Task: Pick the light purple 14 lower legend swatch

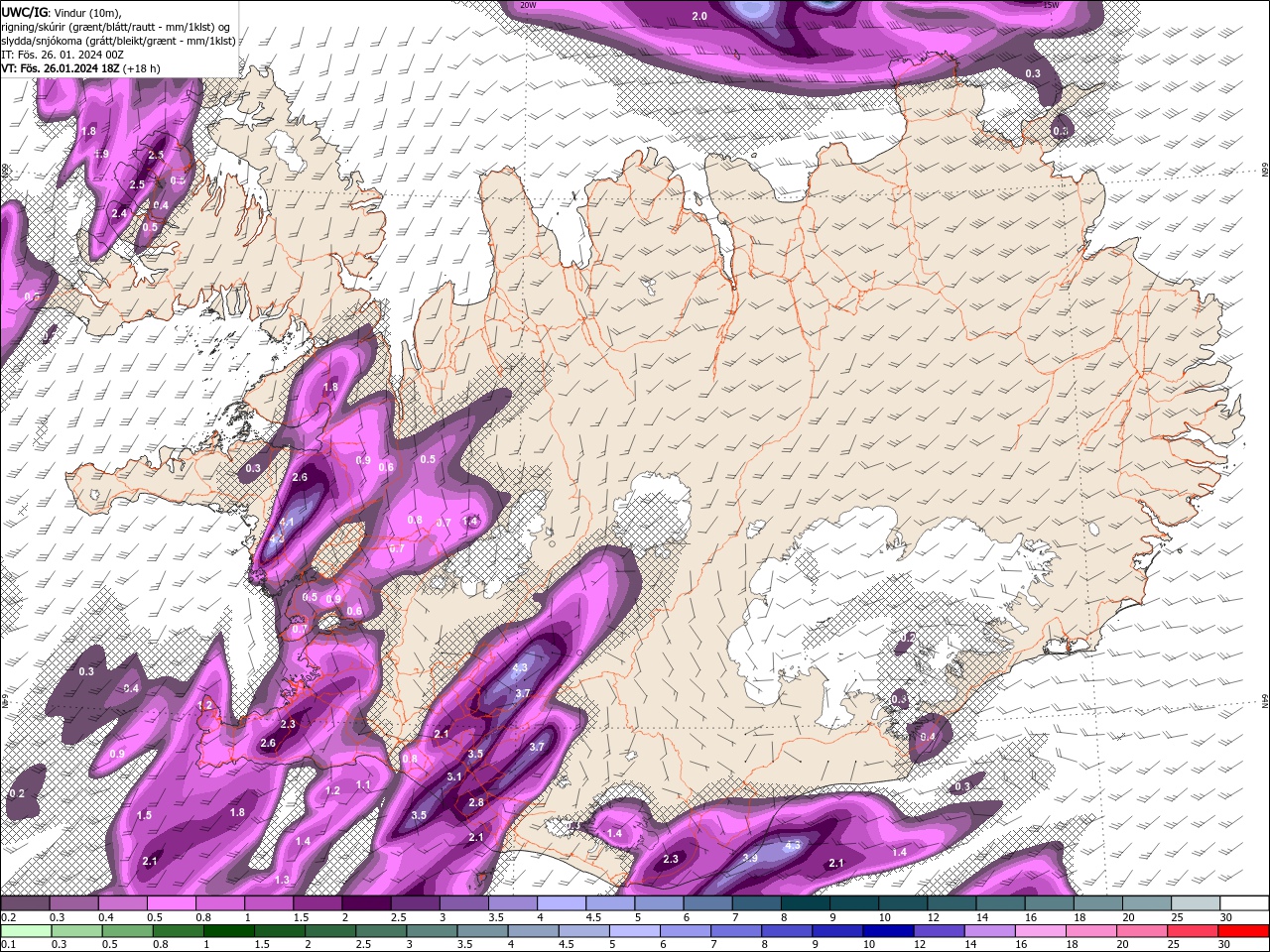Action: pyautogui.click(x=989, y=931)
